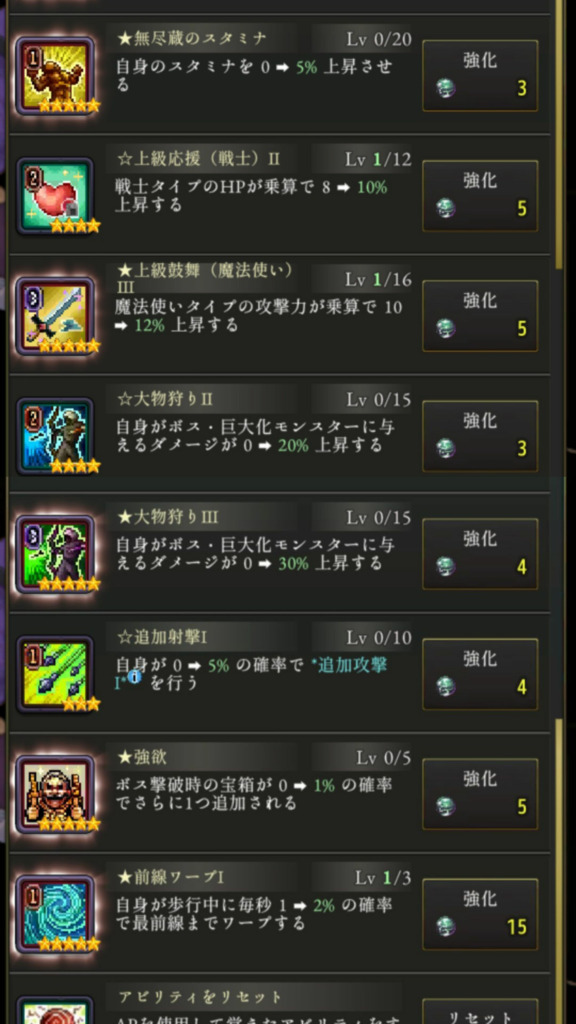Upgrade 前線ワープI for 15 points
Image resolution: width=576 pixels, height=1024 pixels.
point(480,914)
